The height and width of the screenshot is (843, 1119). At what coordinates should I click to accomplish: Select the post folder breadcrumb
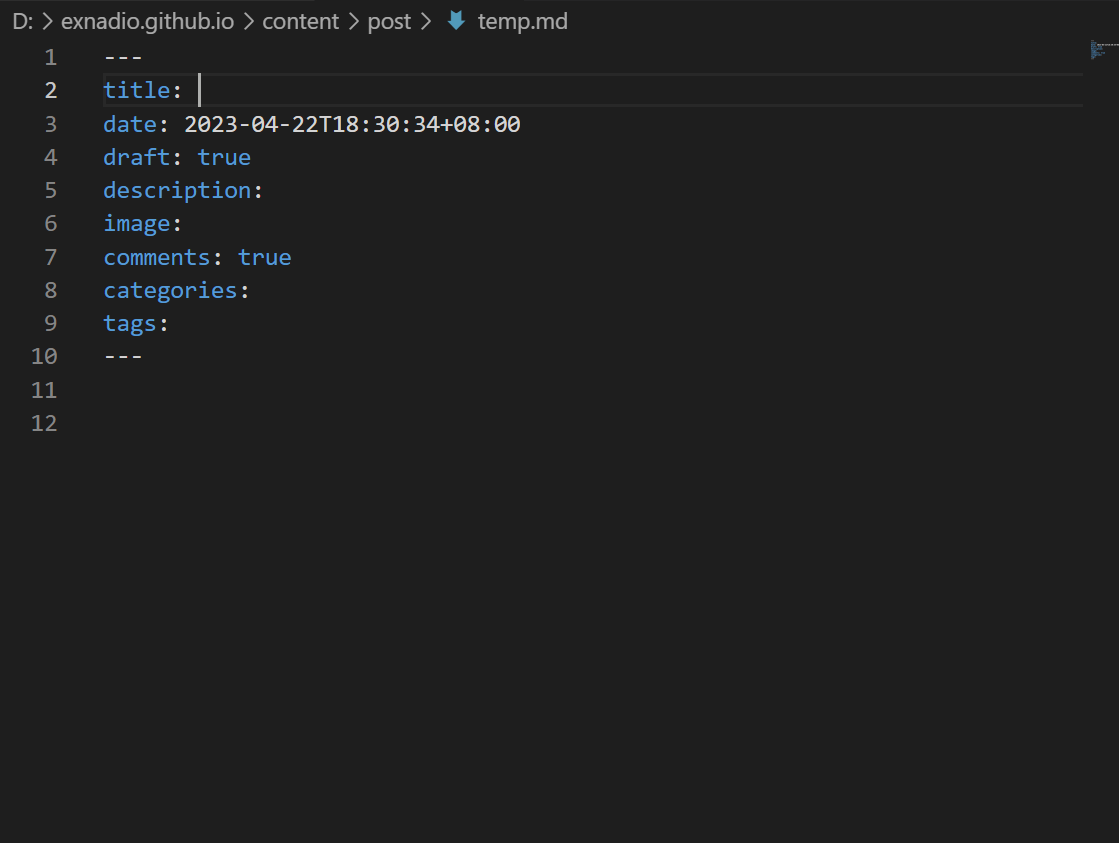[389, 21]
